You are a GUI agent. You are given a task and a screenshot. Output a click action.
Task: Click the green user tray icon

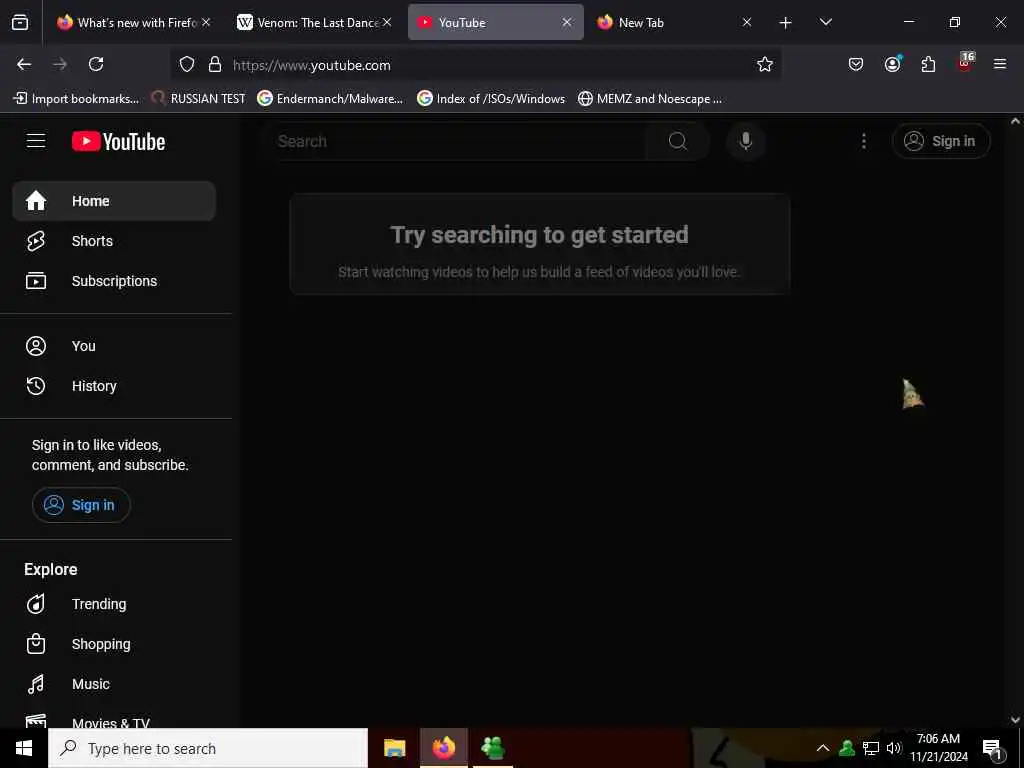[847, 748]
